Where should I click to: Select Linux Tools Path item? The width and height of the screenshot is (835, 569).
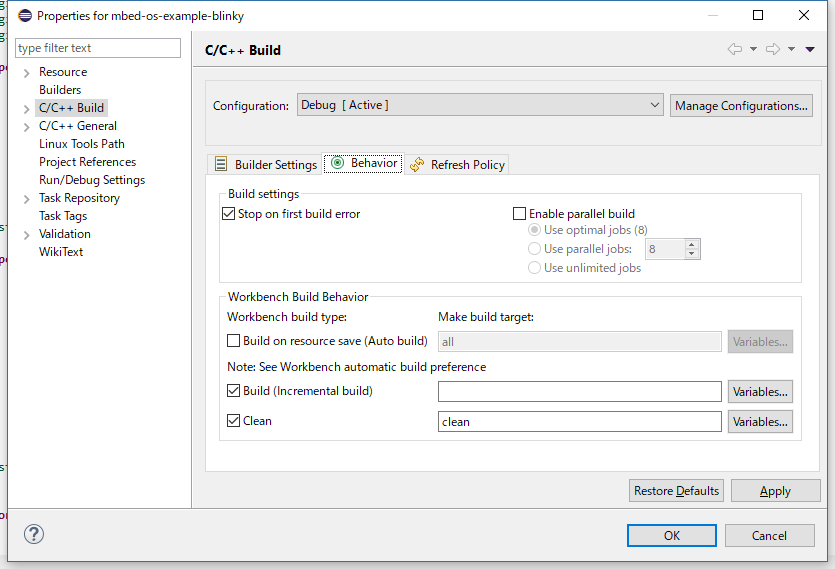81,144
